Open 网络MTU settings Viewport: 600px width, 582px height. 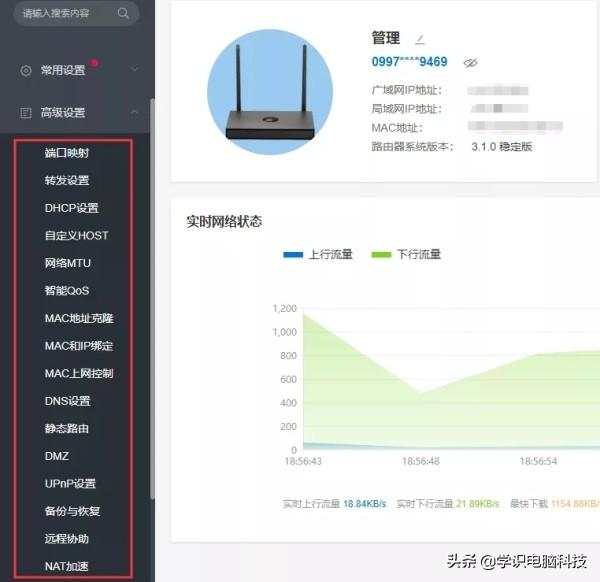[x=68, y=263]
